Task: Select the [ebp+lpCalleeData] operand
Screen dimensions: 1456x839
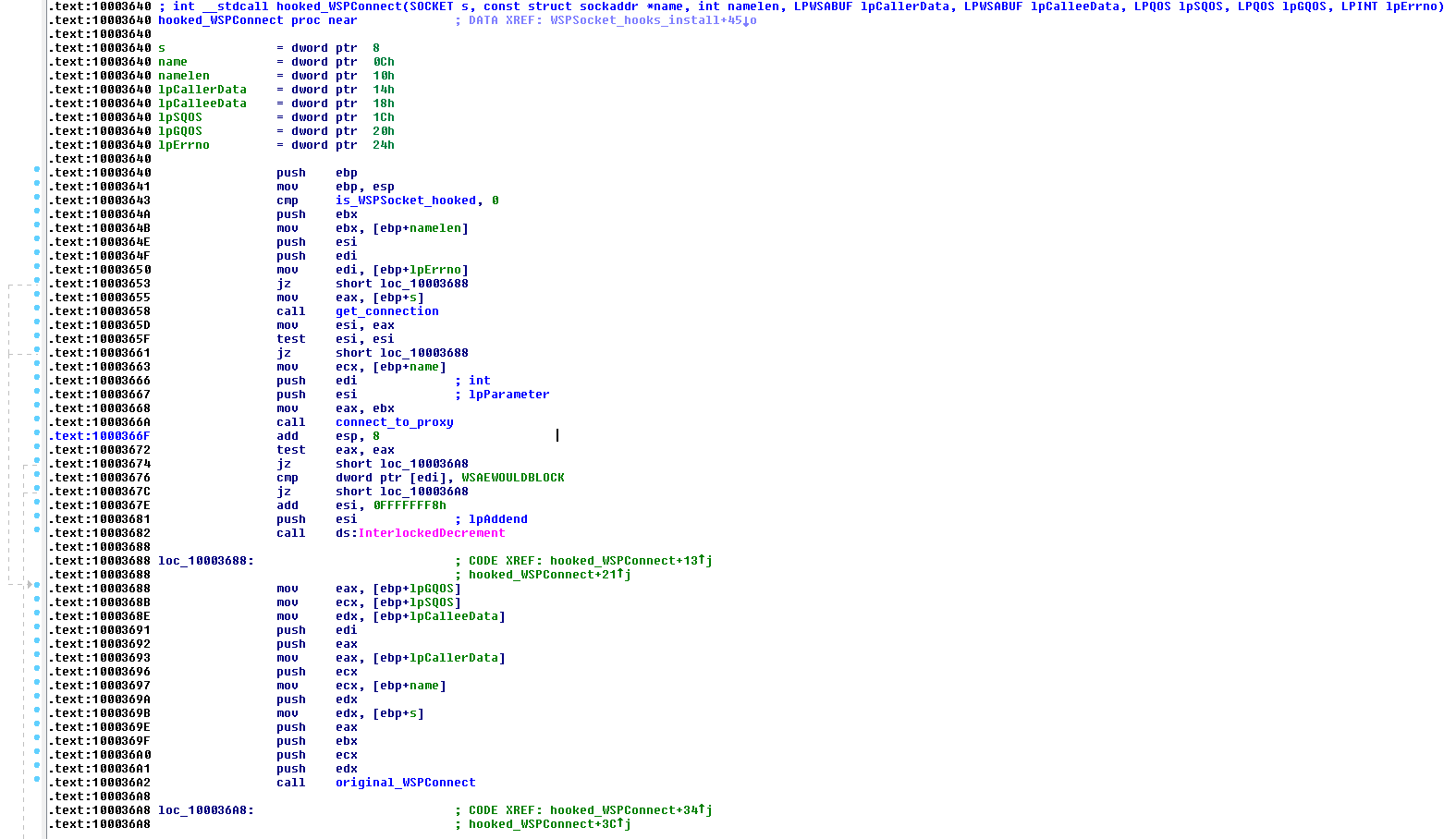Action: tap(439, 616)
